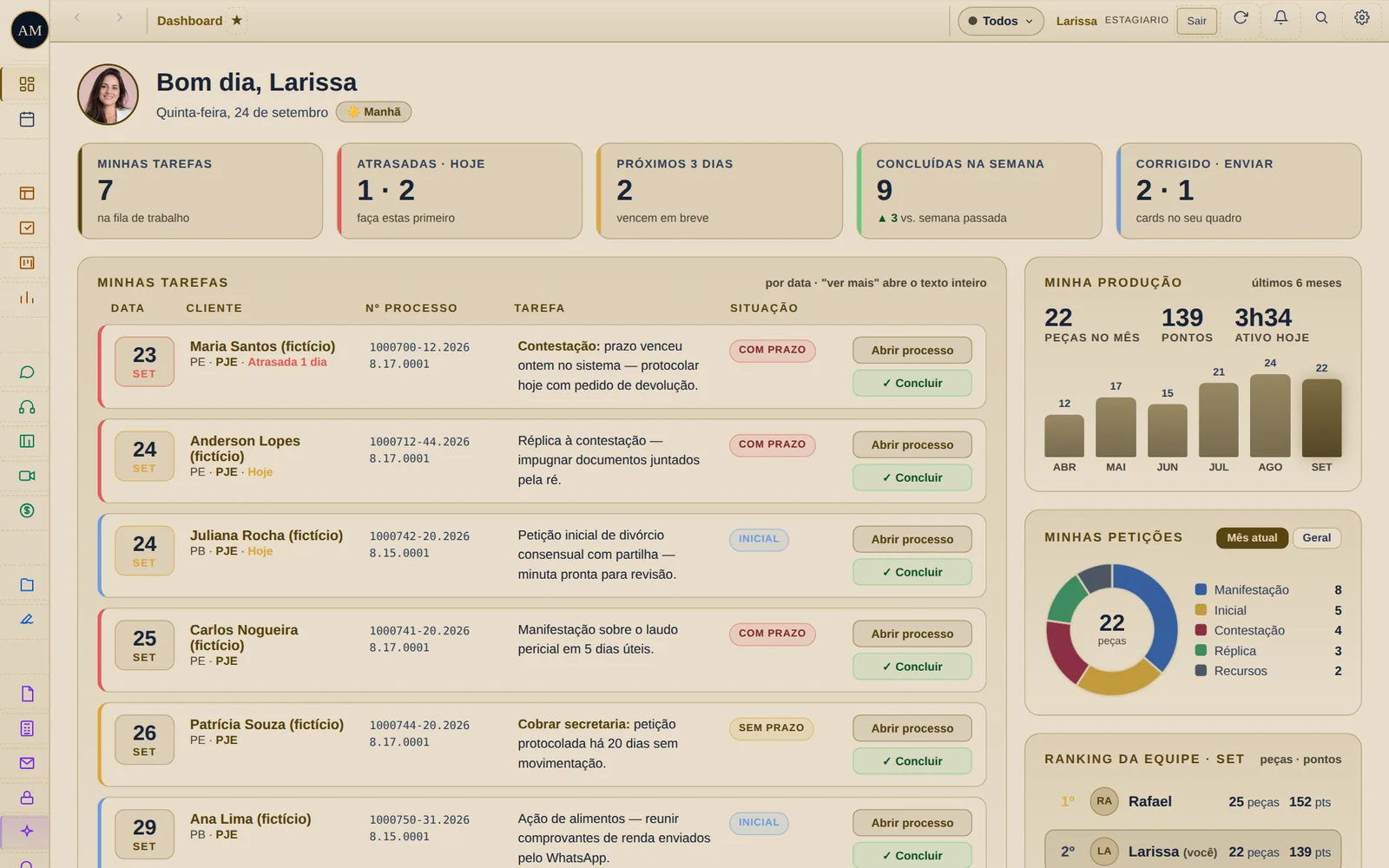Click the AM logo avatar
This screenshot has height=868, width=1389.
tap(30, 30)
